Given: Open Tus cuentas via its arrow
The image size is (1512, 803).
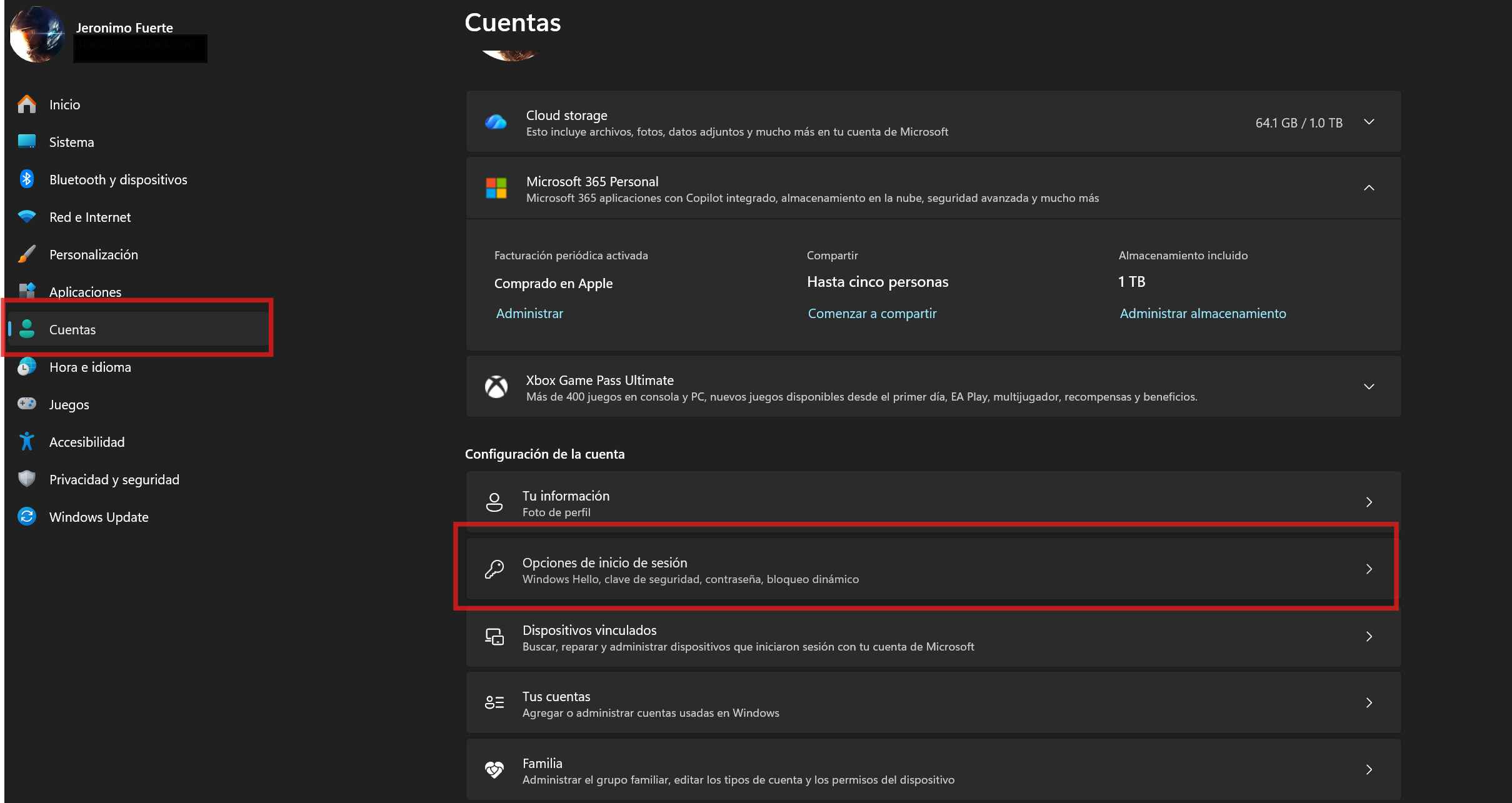Looking at the screenshot, I should (1369, 703).
